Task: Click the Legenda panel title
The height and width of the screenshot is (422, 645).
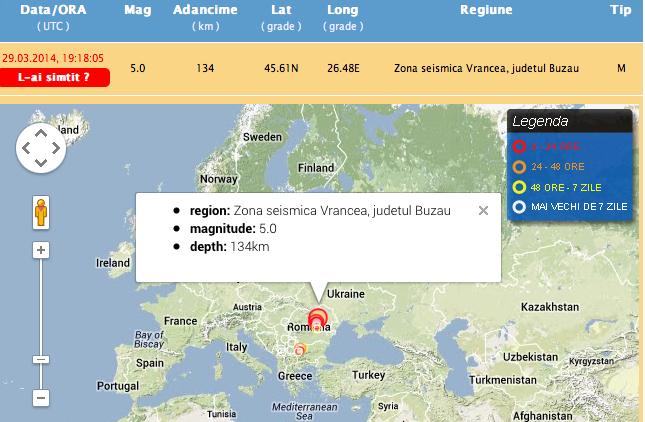Action: click(x=541, y=121)
